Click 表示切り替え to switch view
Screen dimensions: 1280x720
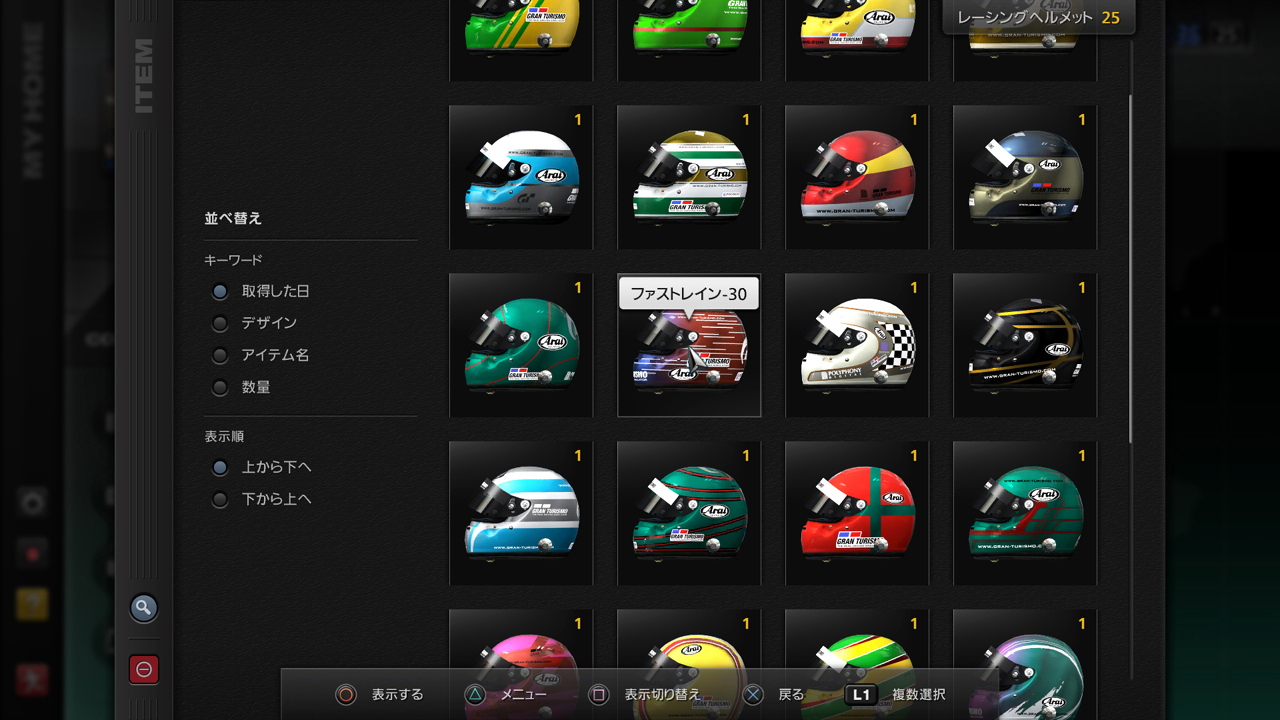(x=663, y=694)
